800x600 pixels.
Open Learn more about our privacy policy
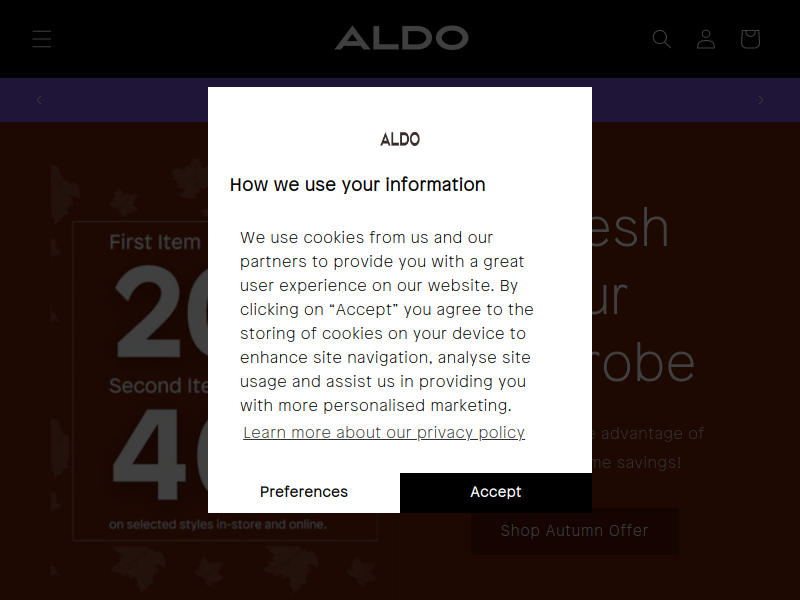pyautogui.click(x=384, y=433)
